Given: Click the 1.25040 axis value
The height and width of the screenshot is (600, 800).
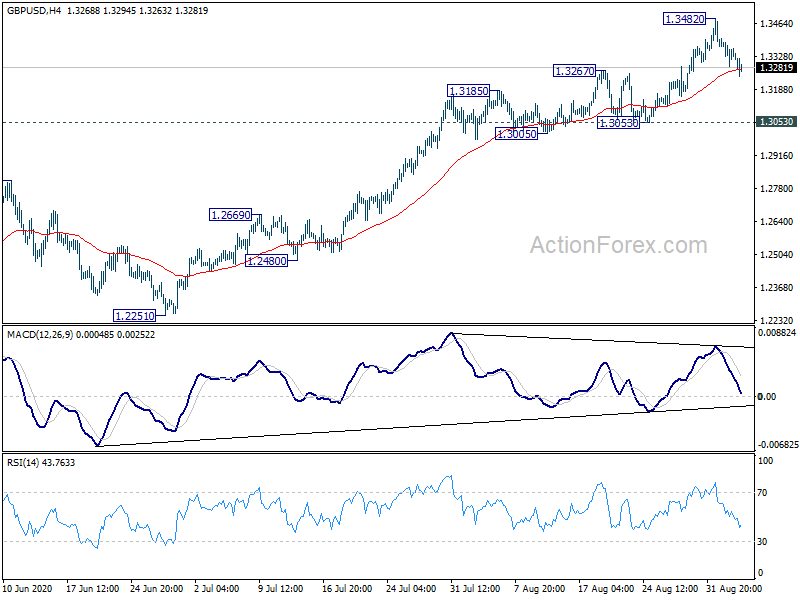Looking at the screenshot, I should point(777,255).
